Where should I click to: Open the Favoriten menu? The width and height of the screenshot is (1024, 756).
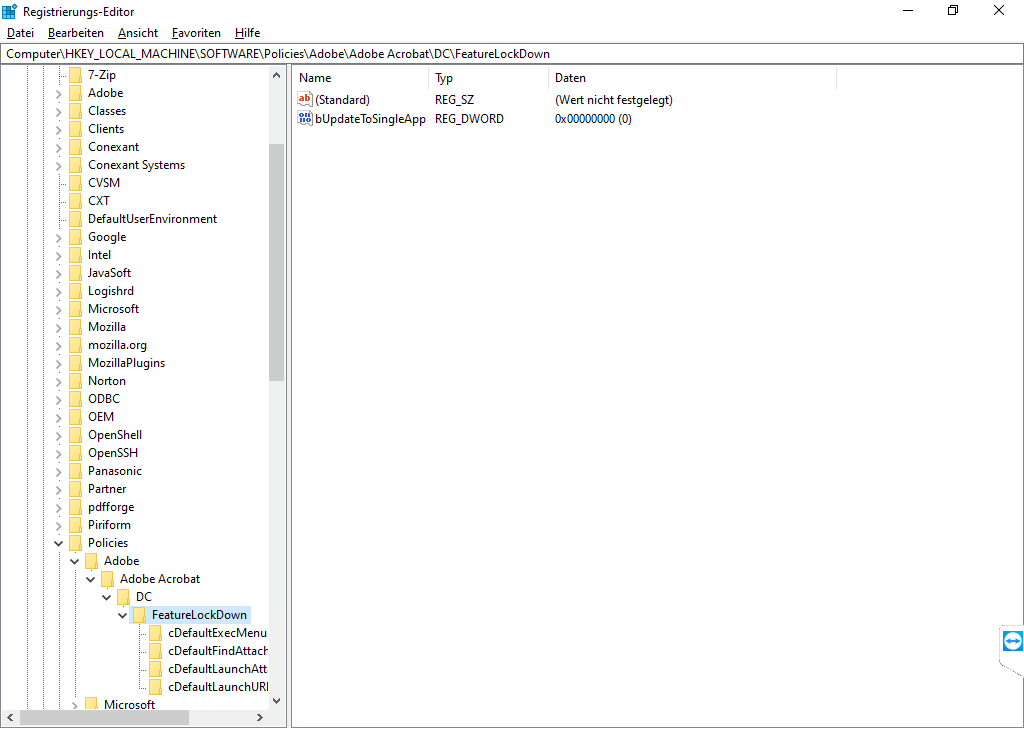point(196,33)
